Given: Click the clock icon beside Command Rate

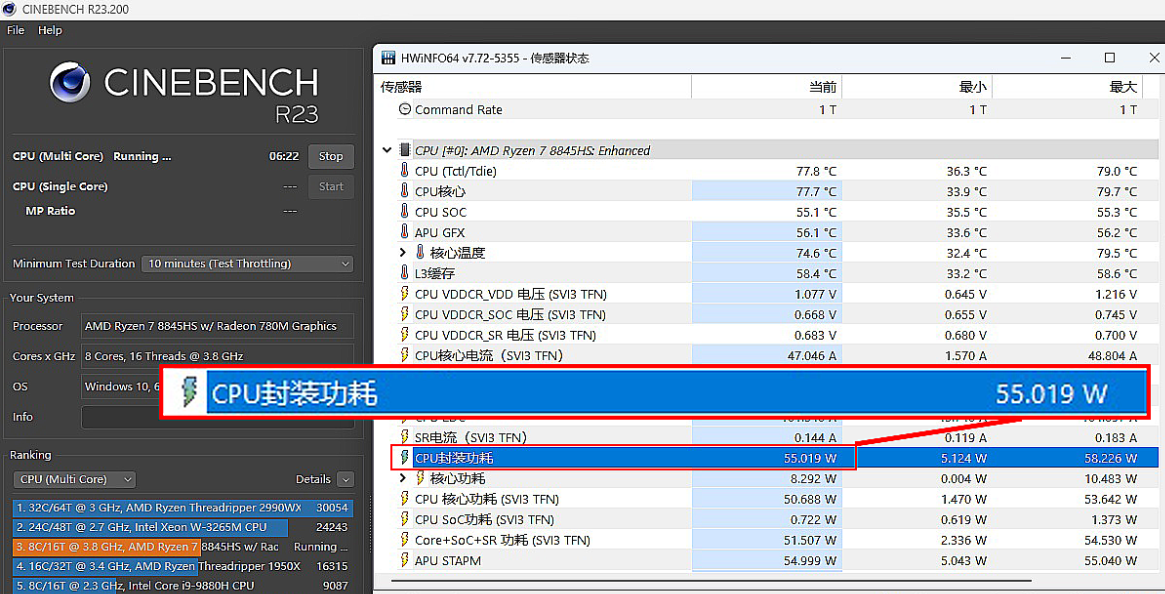Looking at the screenshot, I should [x=405, y=110].
